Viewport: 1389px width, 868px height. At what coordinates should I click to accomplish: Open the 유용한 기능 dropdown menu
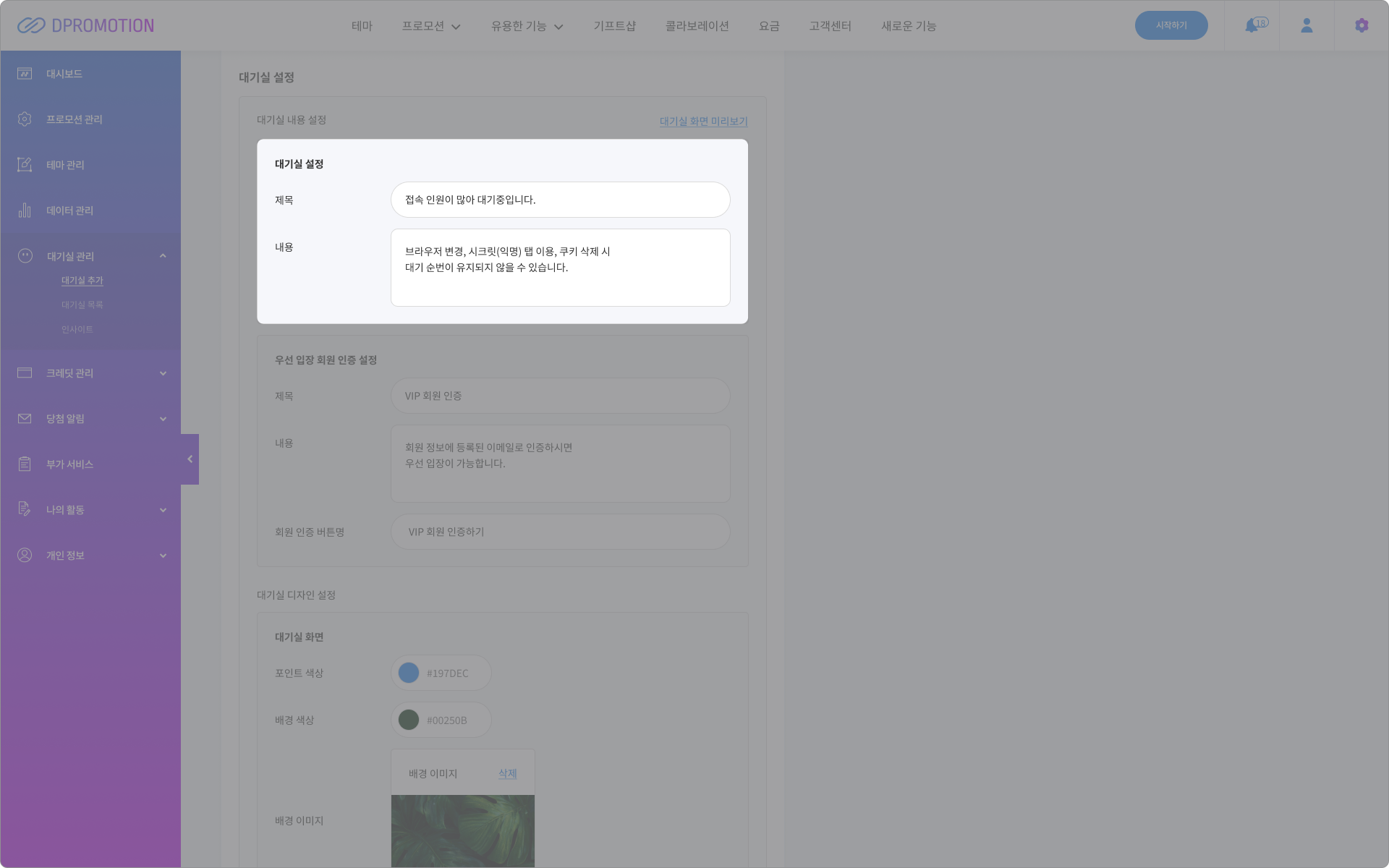coord(527,26)
